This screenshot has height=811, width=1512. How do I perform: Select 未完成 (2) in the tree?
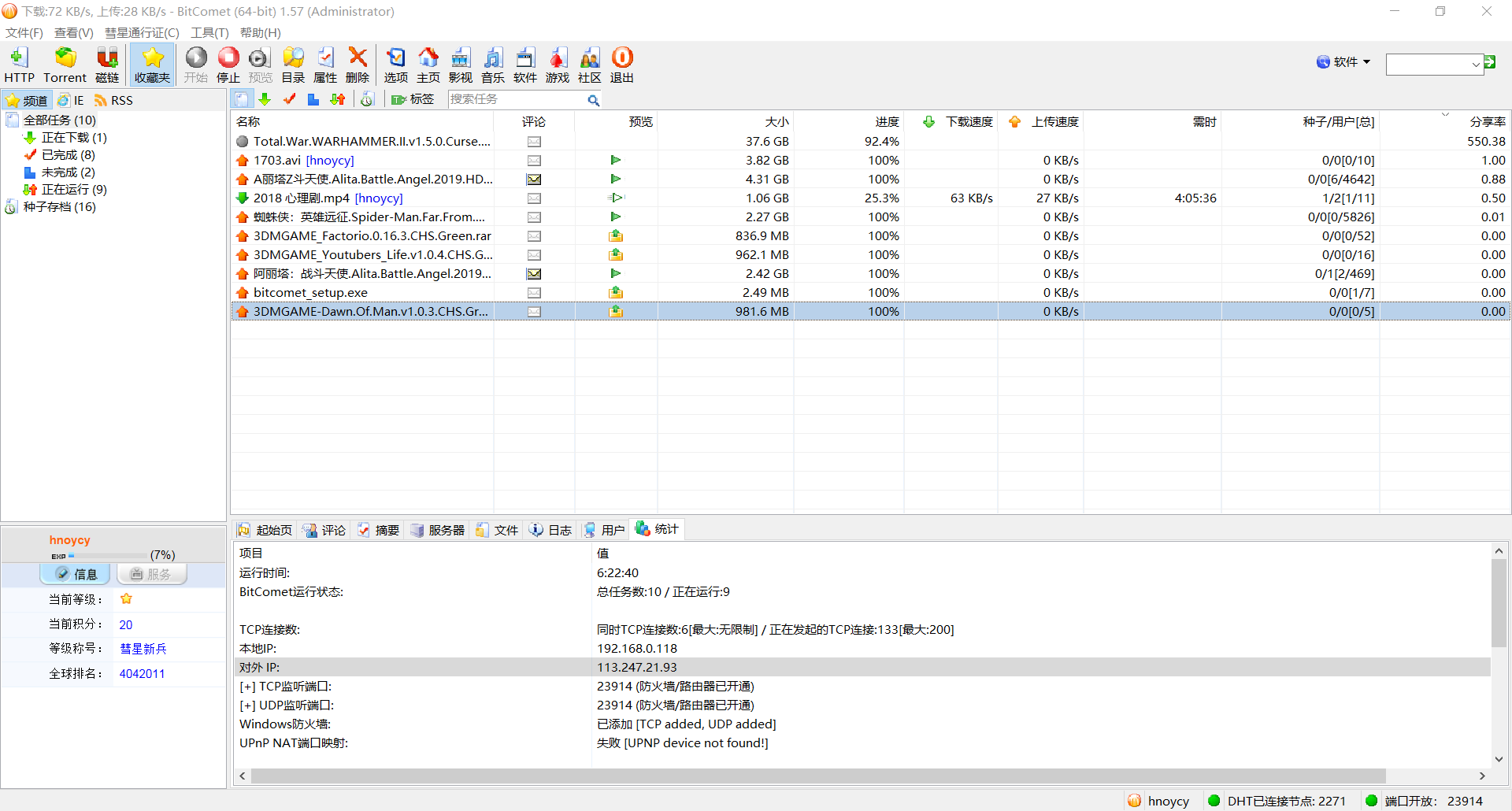tap(68, 172)
